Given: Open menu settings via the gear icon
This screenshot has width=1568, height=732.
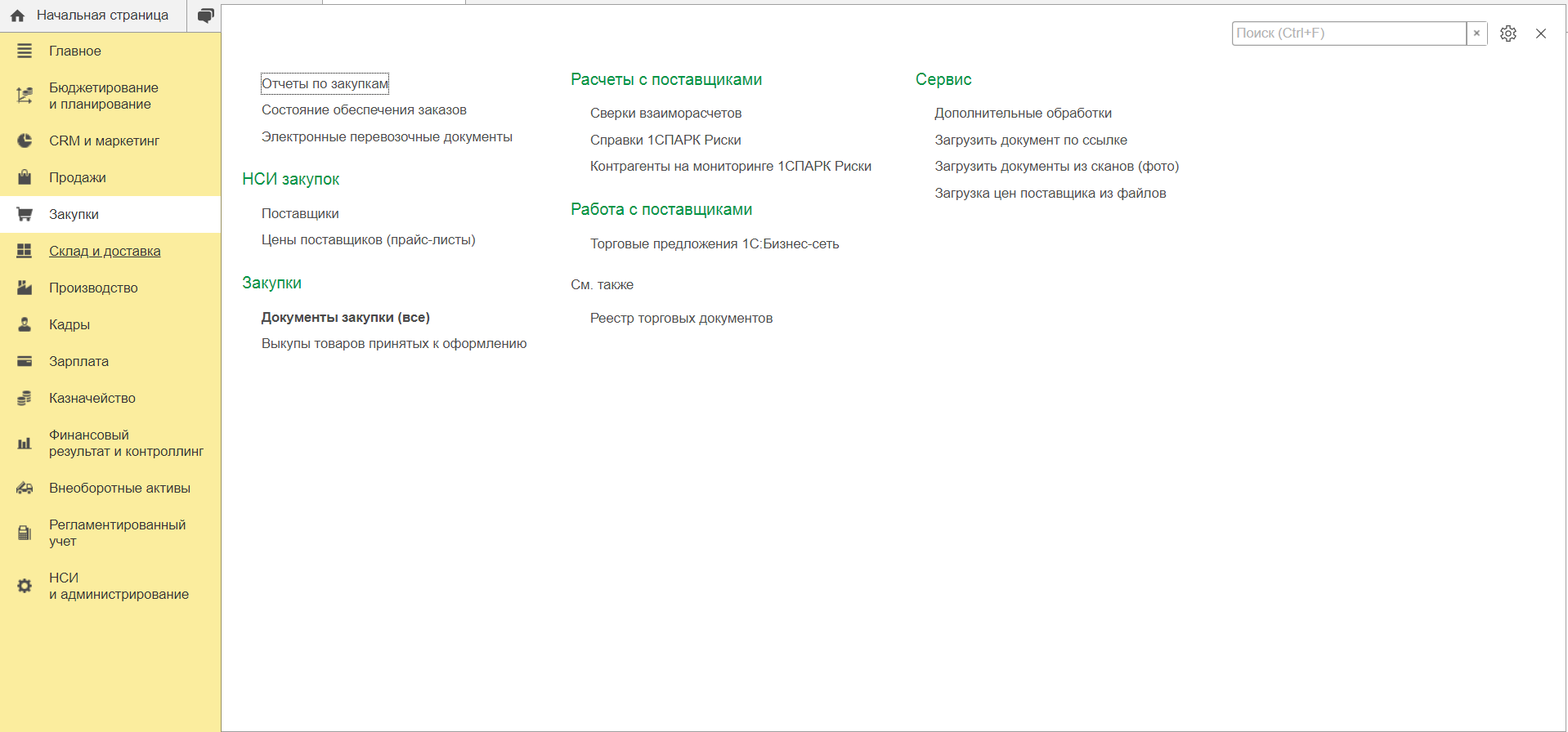Looking at the screenshot, I should pyautogui.click(x=1508, y=33).
